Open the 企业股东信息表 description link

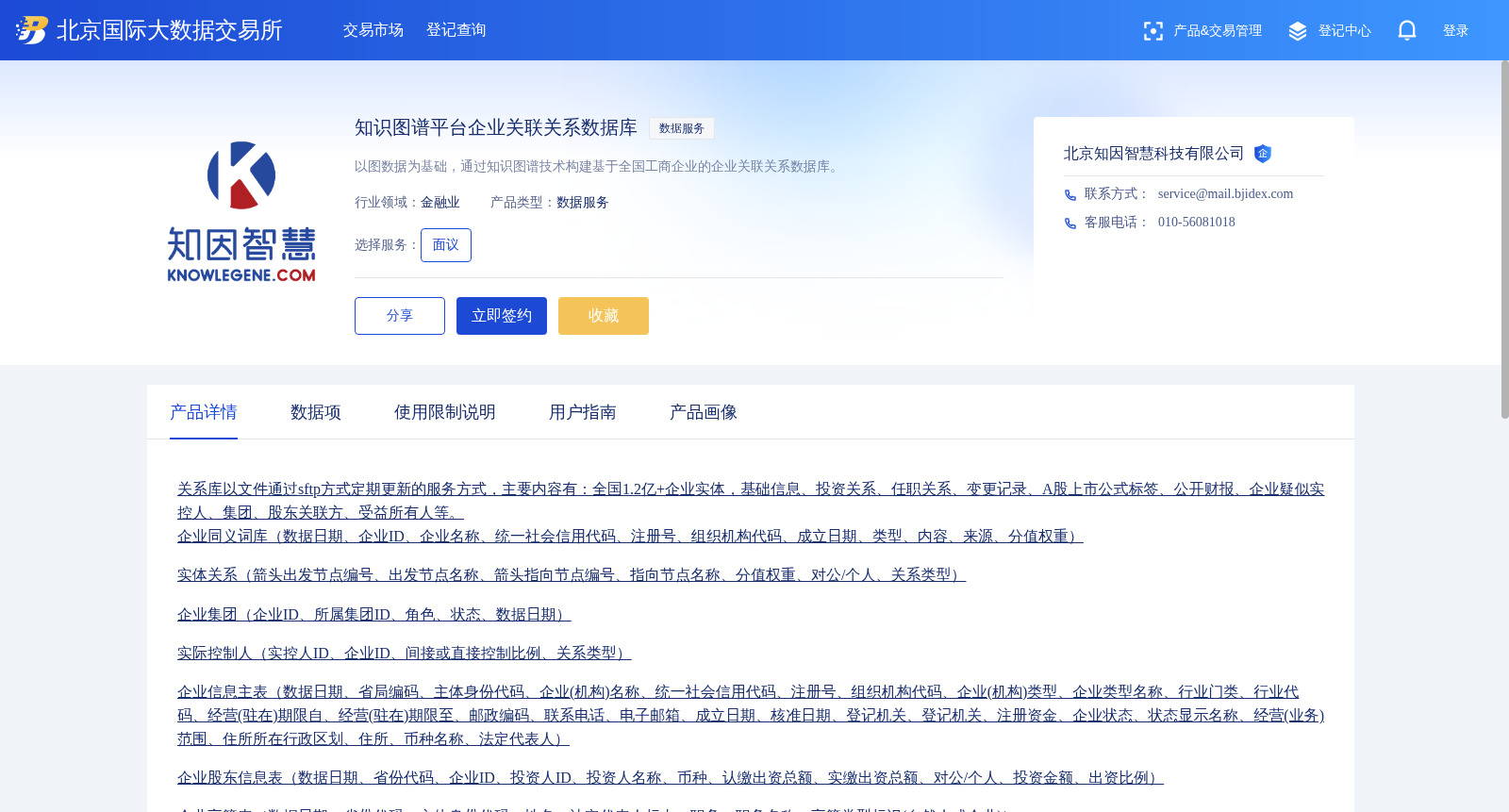point(671,777)
